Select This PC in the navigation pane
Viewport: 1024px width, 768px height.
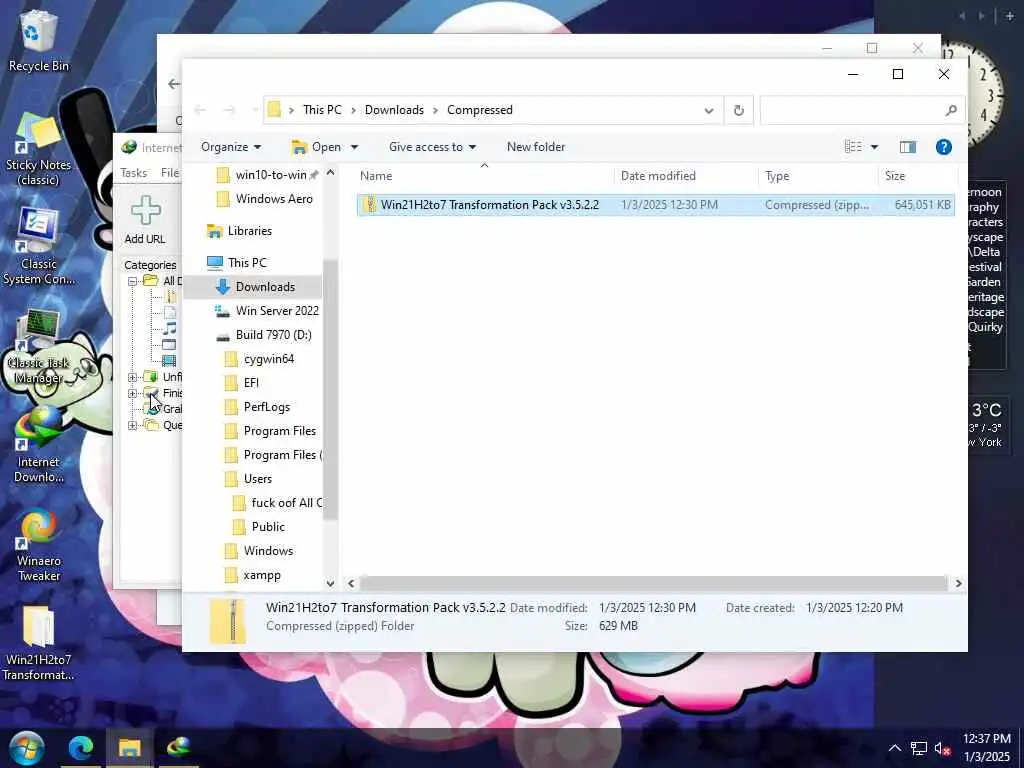[237, 263]
